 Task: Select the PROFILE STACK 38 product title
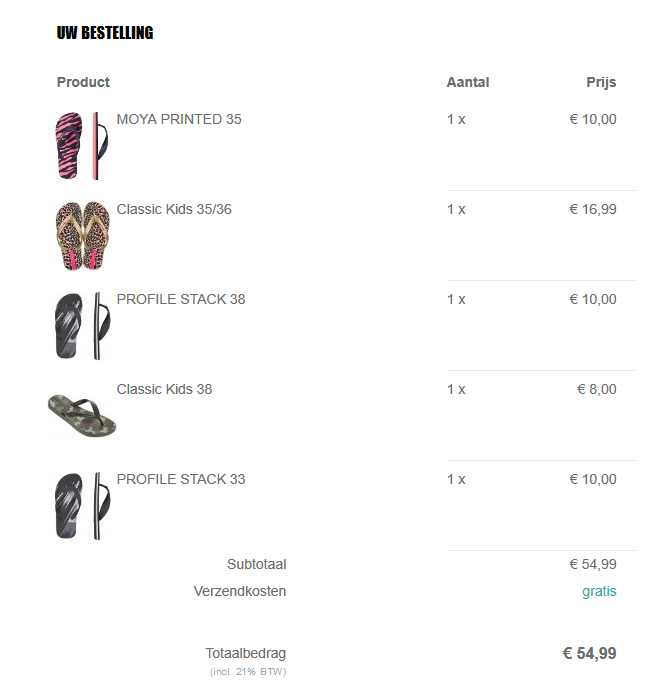(x=181, y=300)
